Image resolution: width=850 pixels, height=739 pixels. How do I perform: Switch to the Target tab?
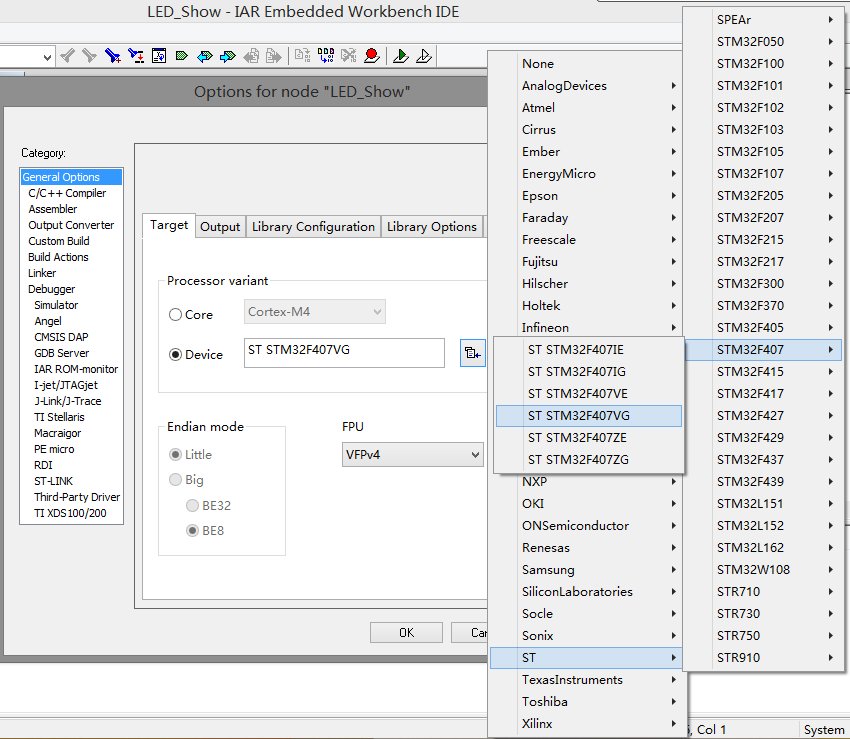click(x=169, y=225)
